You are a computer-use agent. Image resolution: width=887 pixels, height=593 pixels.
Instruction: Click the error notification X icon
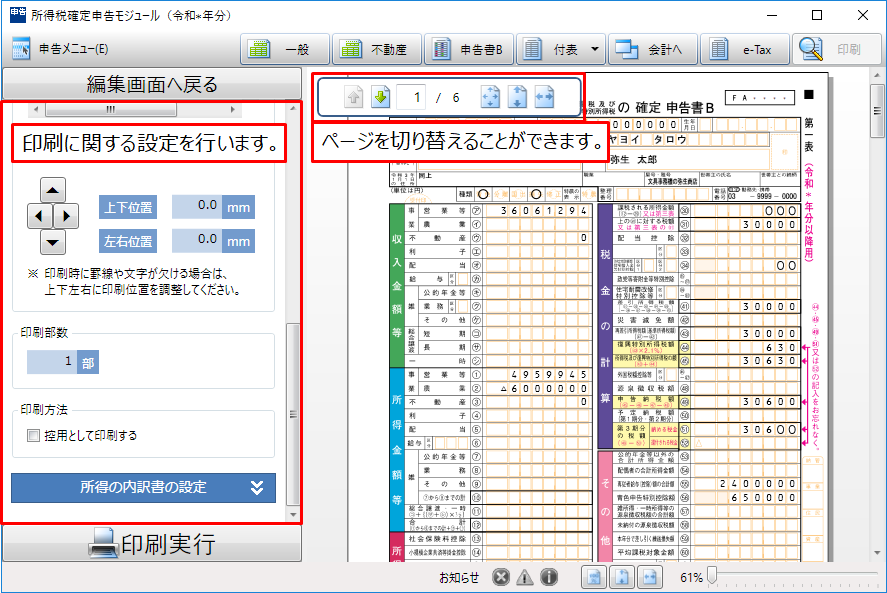(502, 577)
